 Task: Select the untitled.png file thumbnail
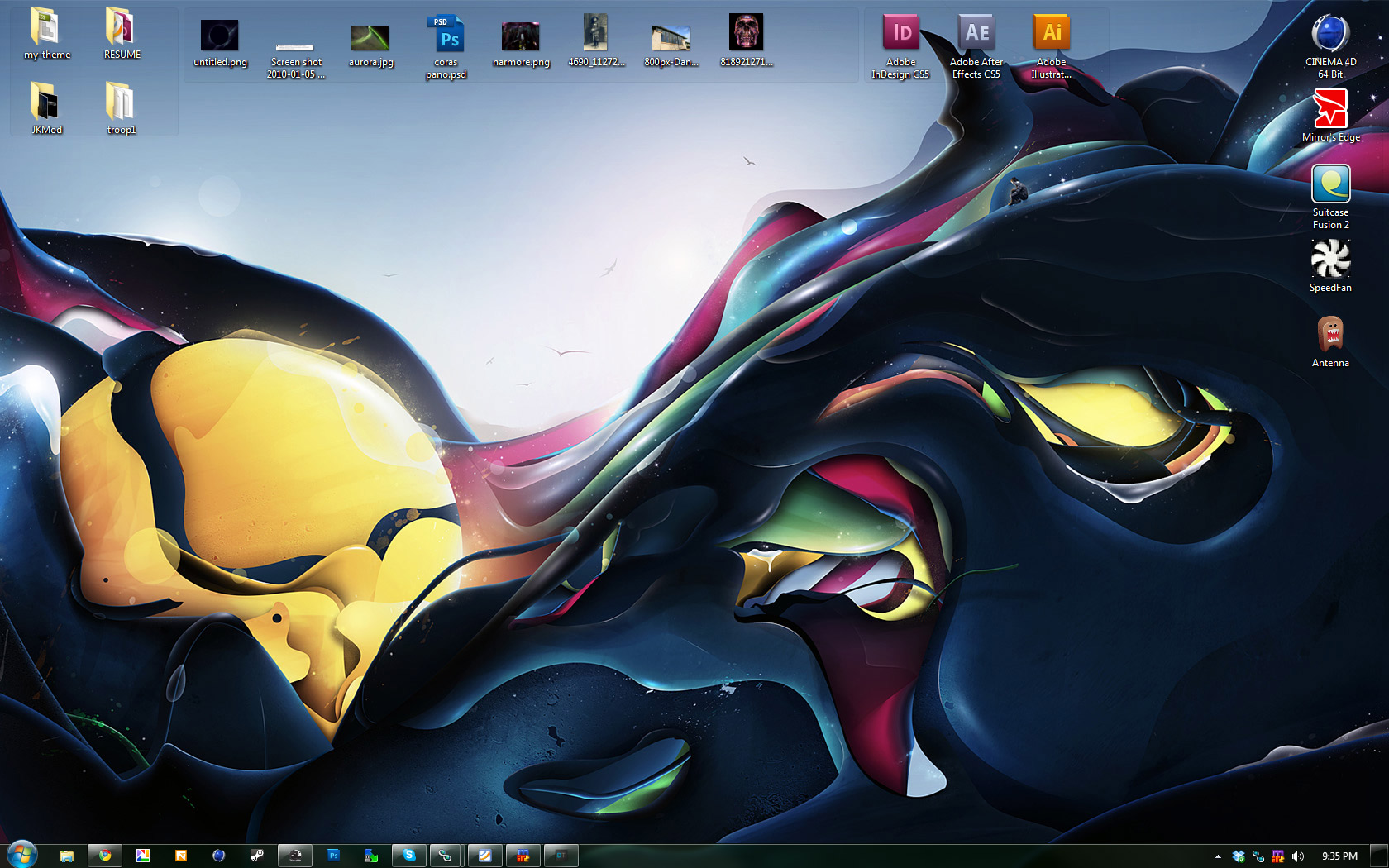[220, 36]
